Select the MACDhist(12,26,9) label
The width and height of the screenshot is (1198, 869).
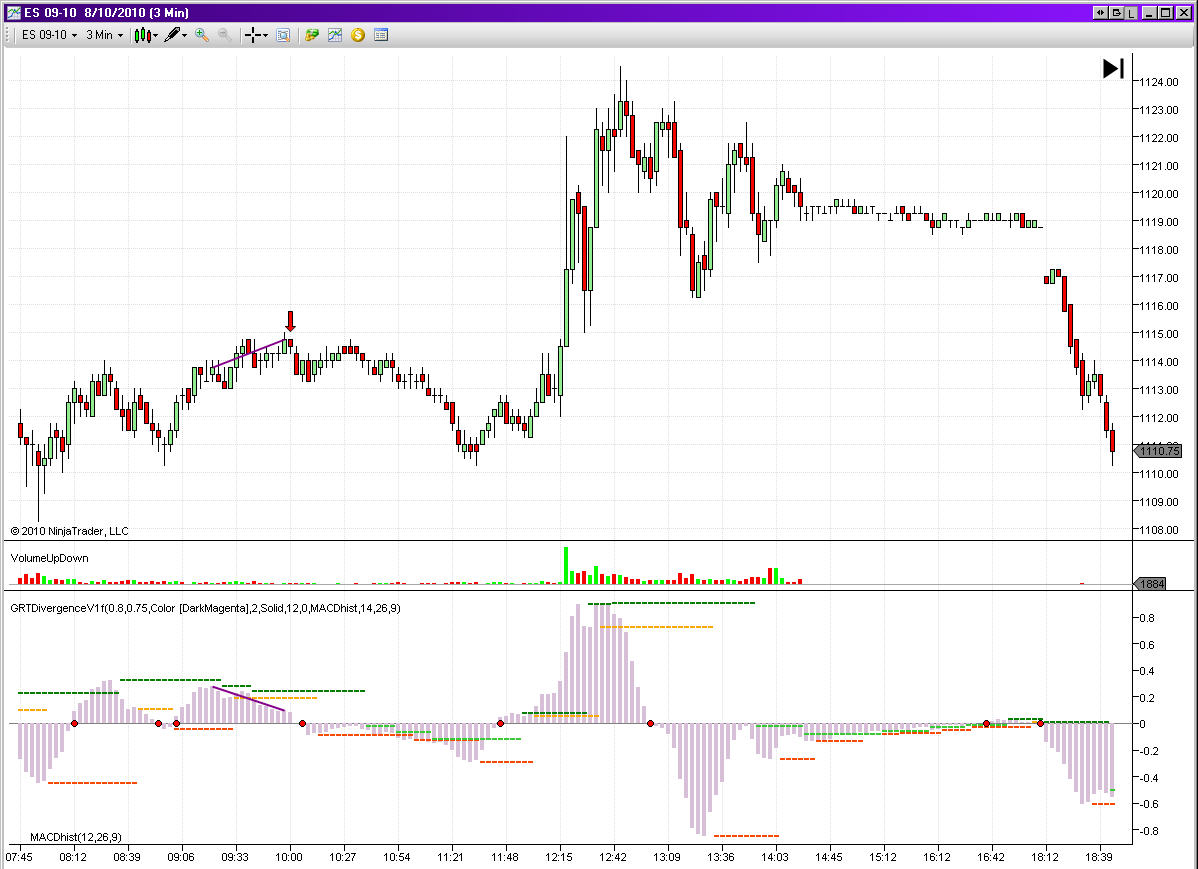(76, 837)
